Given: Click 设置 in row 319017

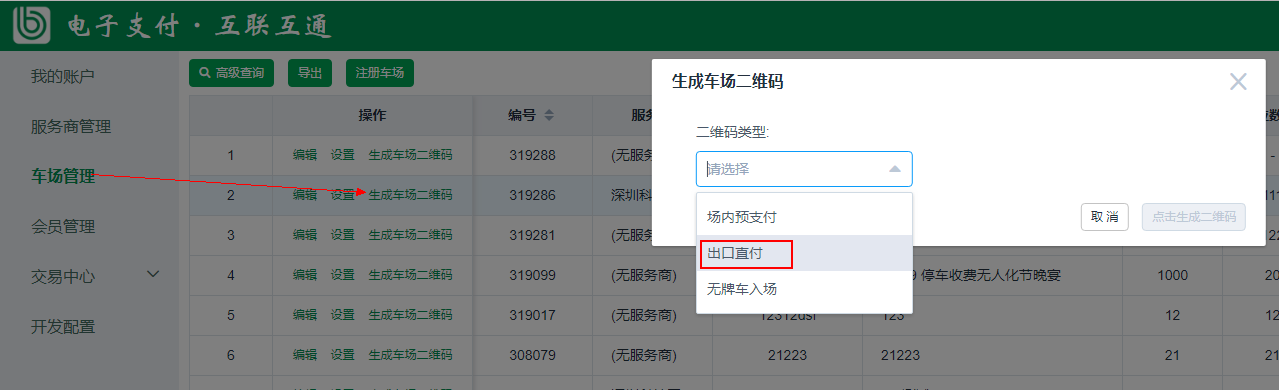Looking at the screenshot, I should pos(343,315).
